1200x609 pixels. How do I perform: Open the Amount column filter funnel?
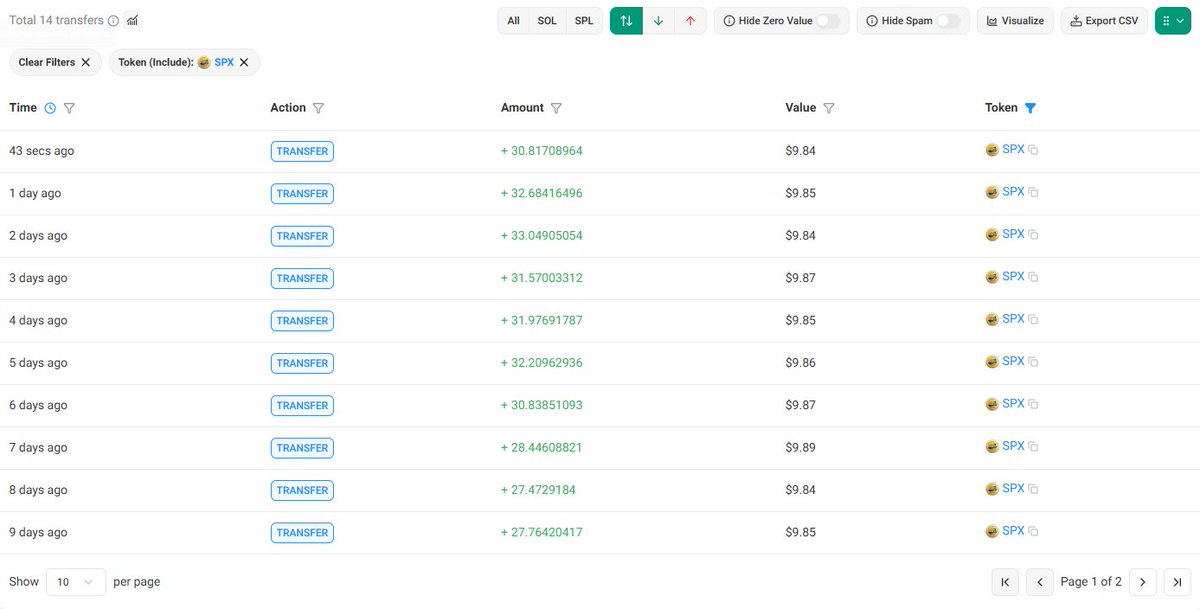coord(556,108)
